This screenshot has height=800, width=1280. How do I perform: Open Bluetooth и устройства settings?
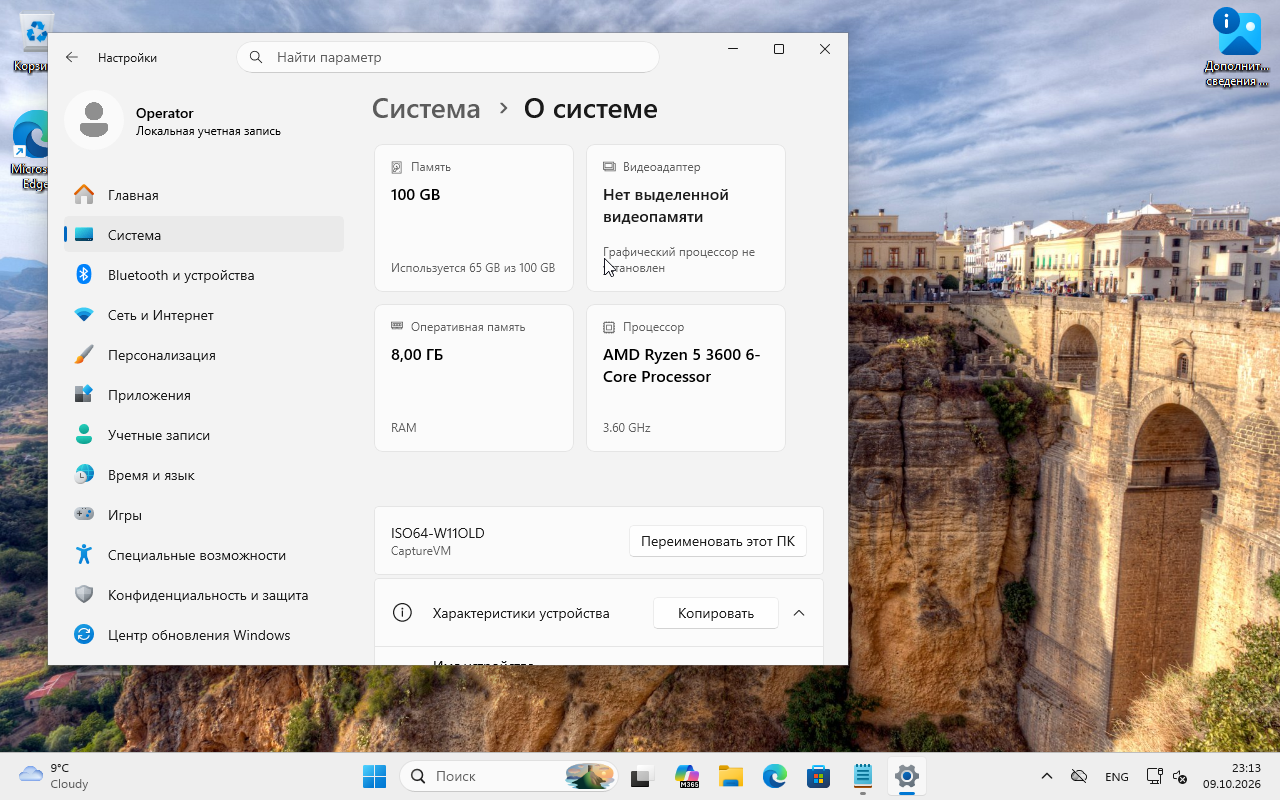(x=204, y=275)
